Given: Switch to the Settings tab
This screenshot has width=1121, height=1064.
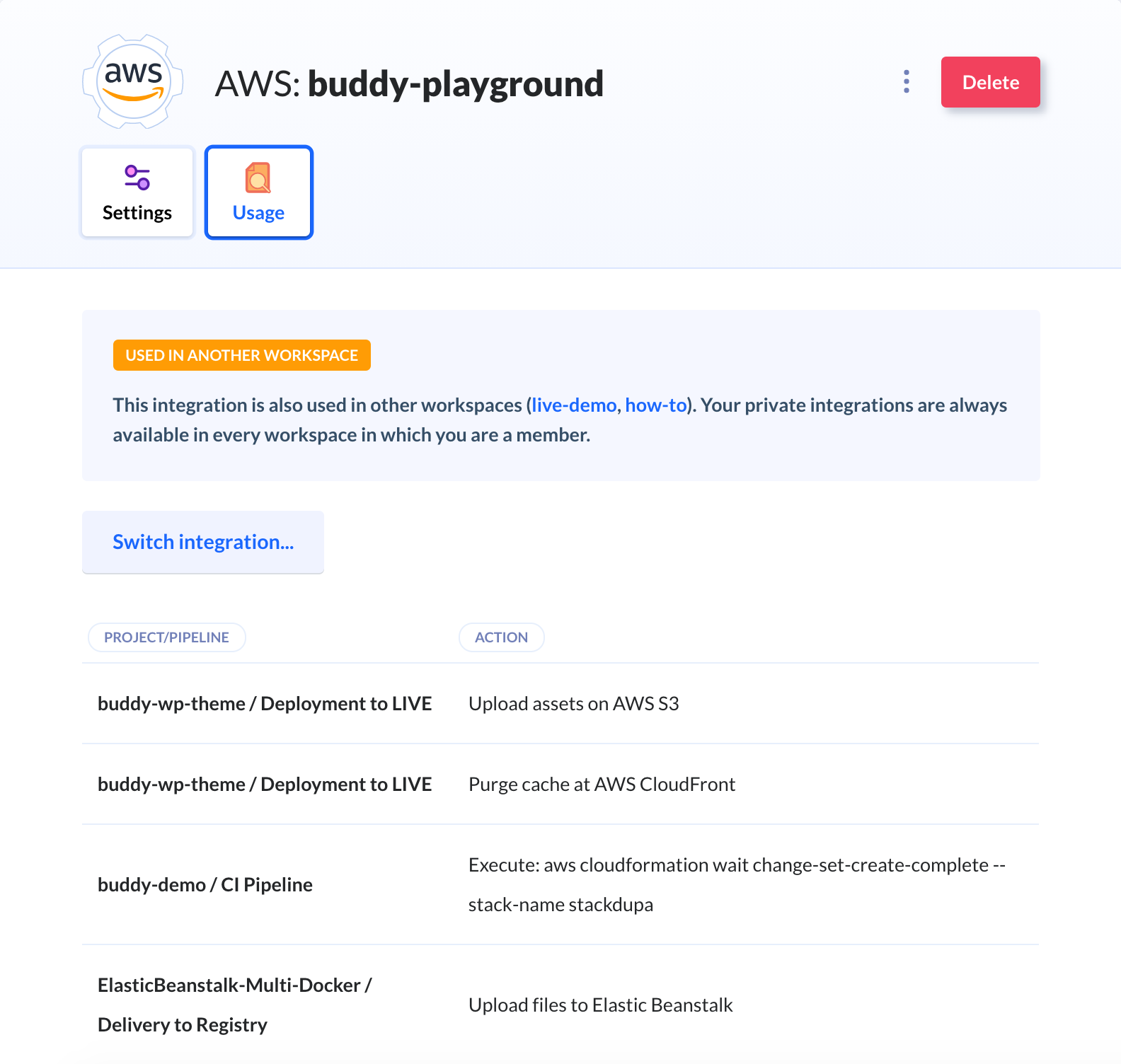Looking at the screenshot, I should (x=137, y=192).
